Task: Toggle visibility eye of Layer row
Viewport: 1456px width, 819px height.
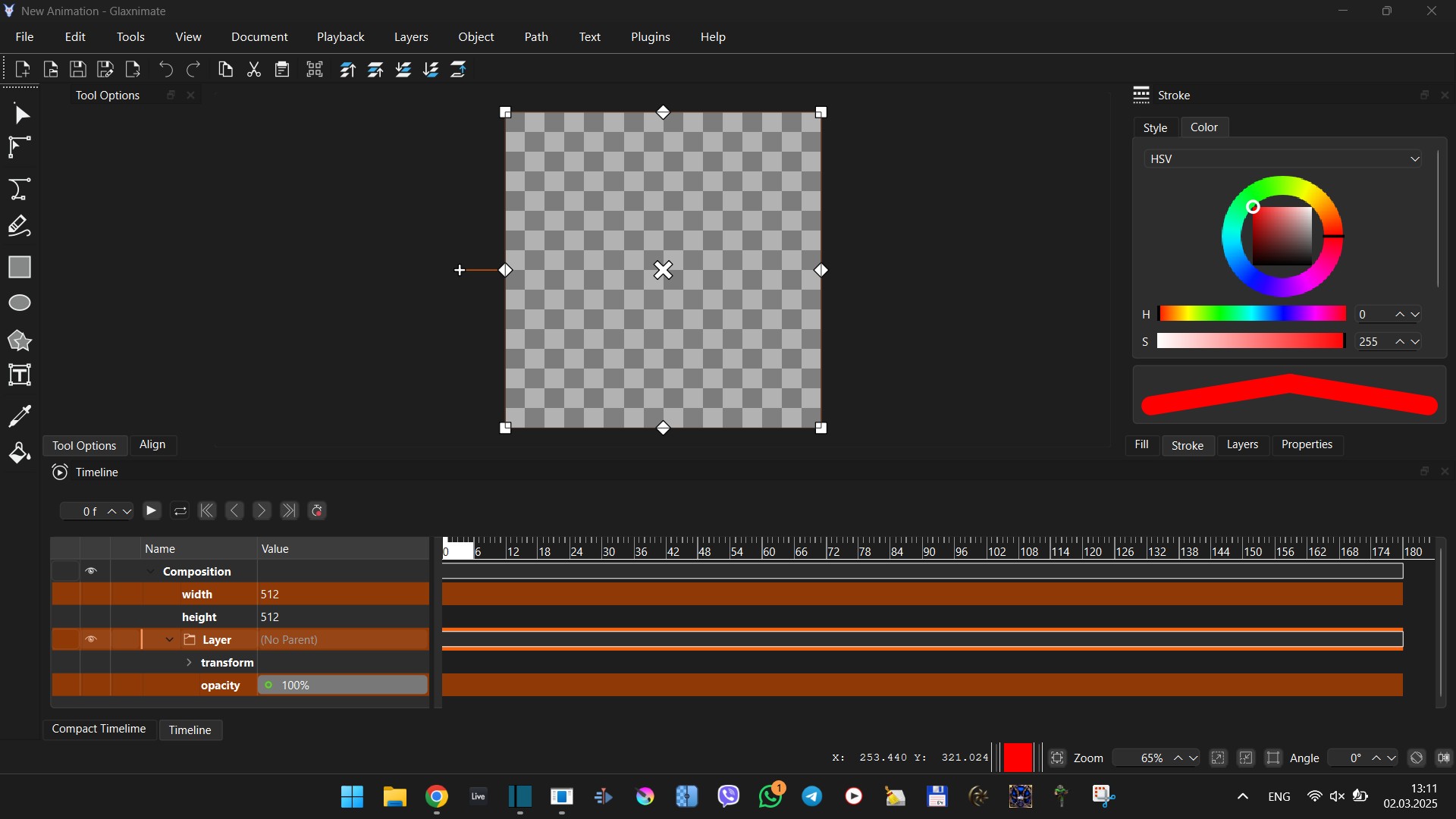Action: click(x=91, y=639)
